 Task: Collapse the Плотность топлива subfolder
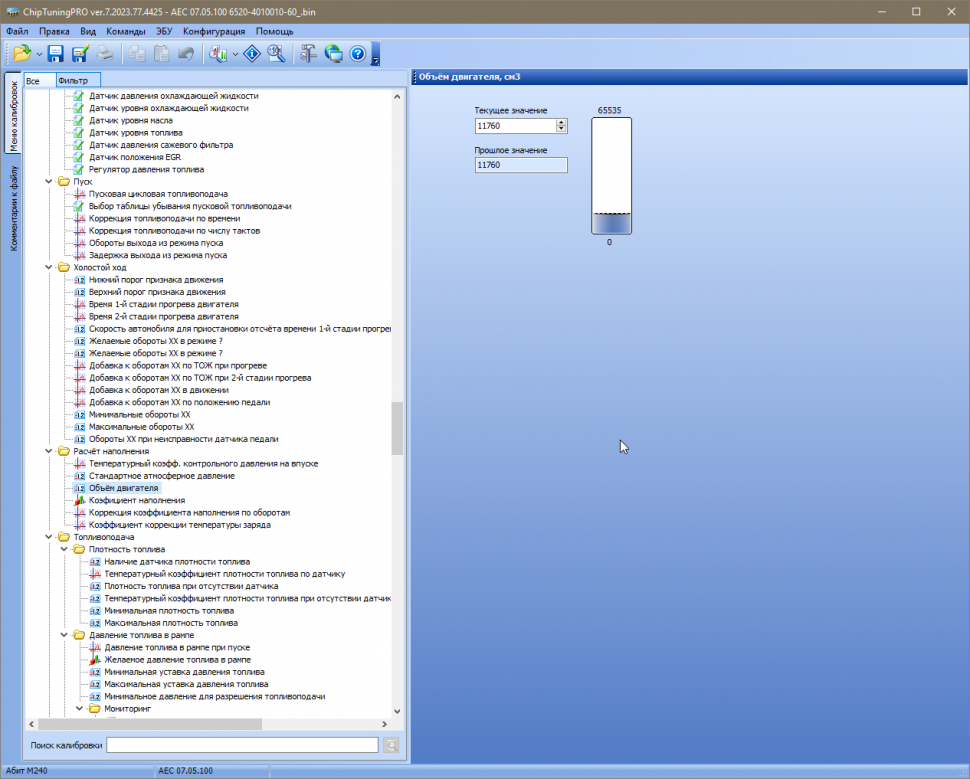[x=66, y=549]
